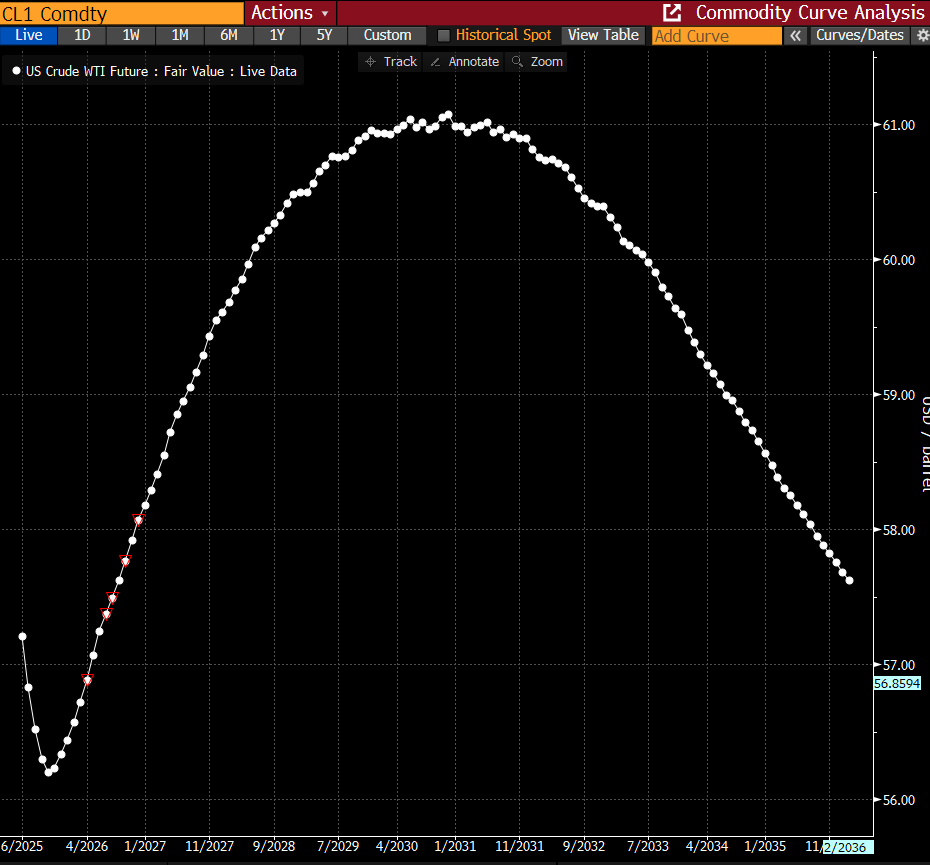The width and height of the screenshot is (930, 865).
Task: Click the View Table button
Action: pyautogui.click(x=603, y=35)
